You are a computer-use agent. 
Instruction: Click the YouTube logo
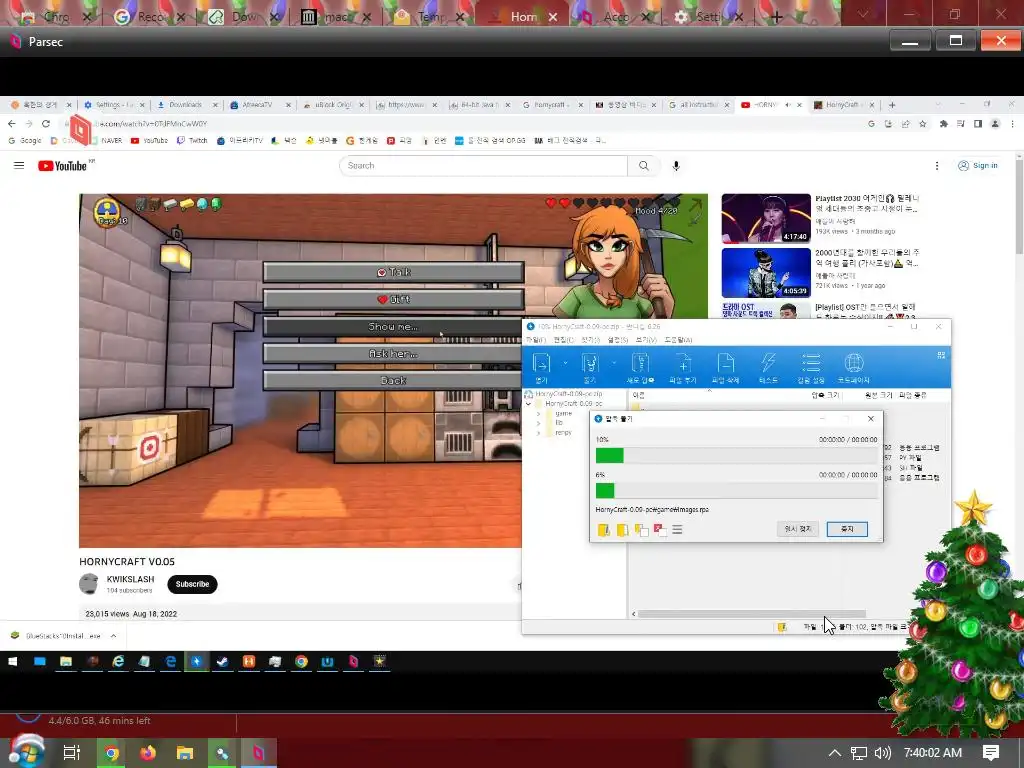click(63, 166)
